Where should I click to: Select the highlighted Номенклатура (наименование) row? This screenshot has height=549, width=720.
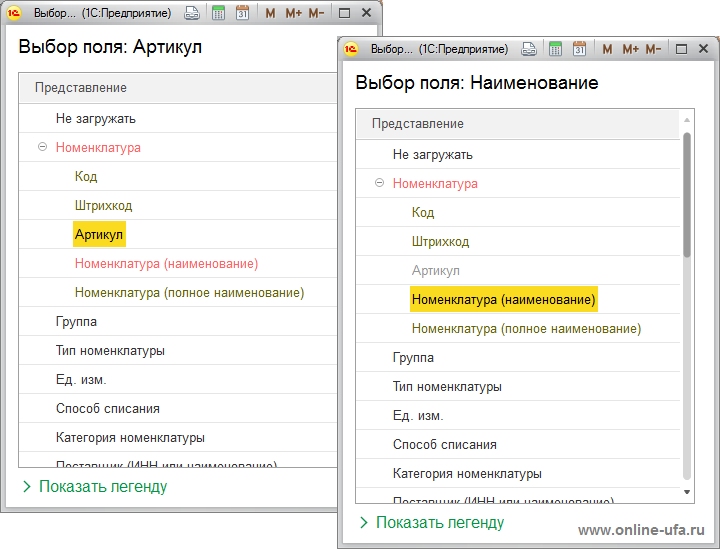pos(503,299)
